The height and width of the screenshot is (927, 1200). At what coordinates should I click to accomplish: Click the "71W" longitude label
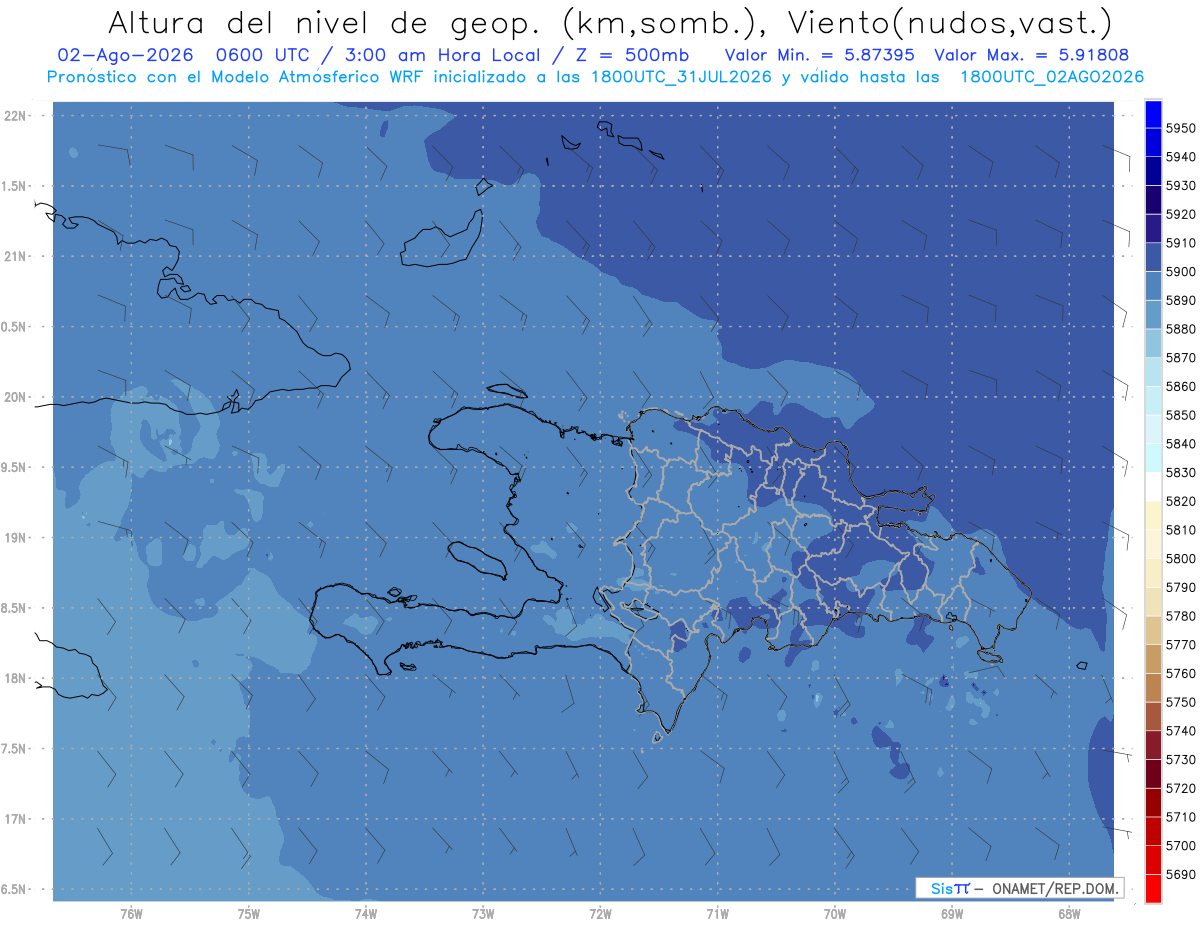pyautogui.click(x=717, y=913)
